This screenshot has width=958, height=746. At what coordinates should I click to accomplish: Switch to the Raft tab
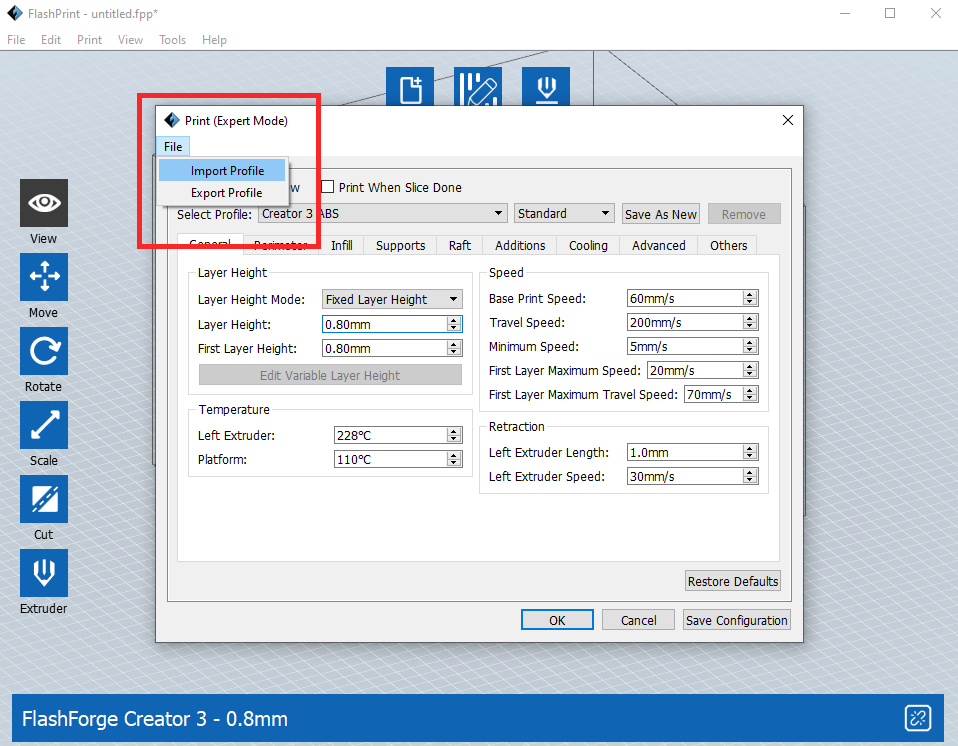pos(459,246)
